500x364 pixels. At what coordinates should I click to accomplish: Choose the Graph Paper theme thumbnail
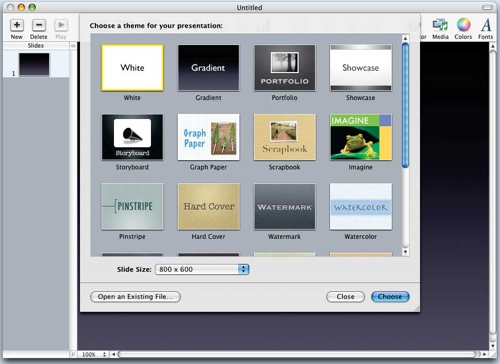coord(208,137)
